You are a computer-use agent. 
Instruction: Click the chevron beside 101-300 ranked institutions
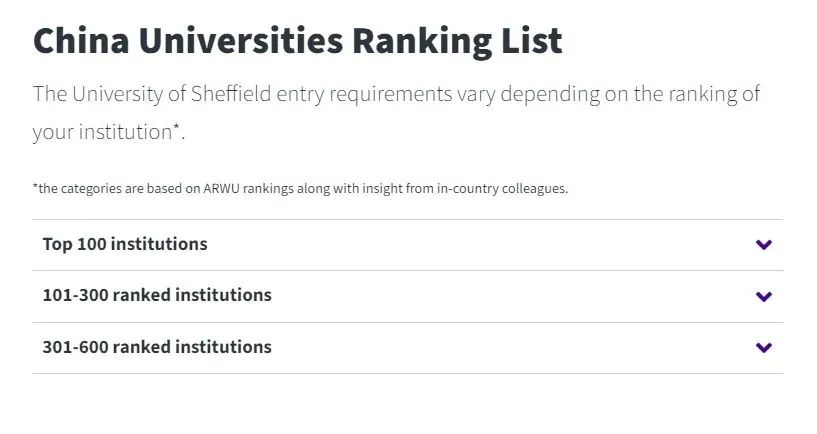point(763,296)
